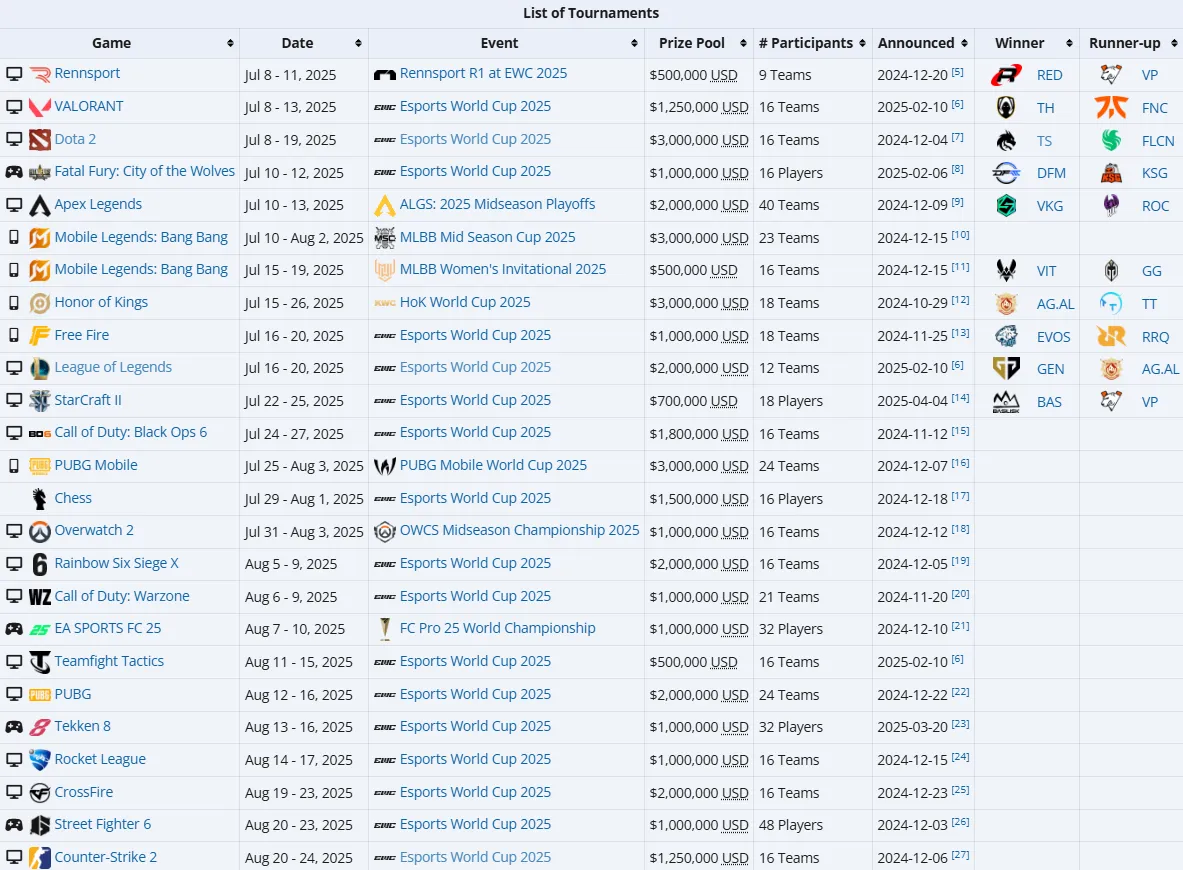Sort table by Winner column
Image resolution: width=1183 pixels, height=870 pixels.
(1069, 44)
